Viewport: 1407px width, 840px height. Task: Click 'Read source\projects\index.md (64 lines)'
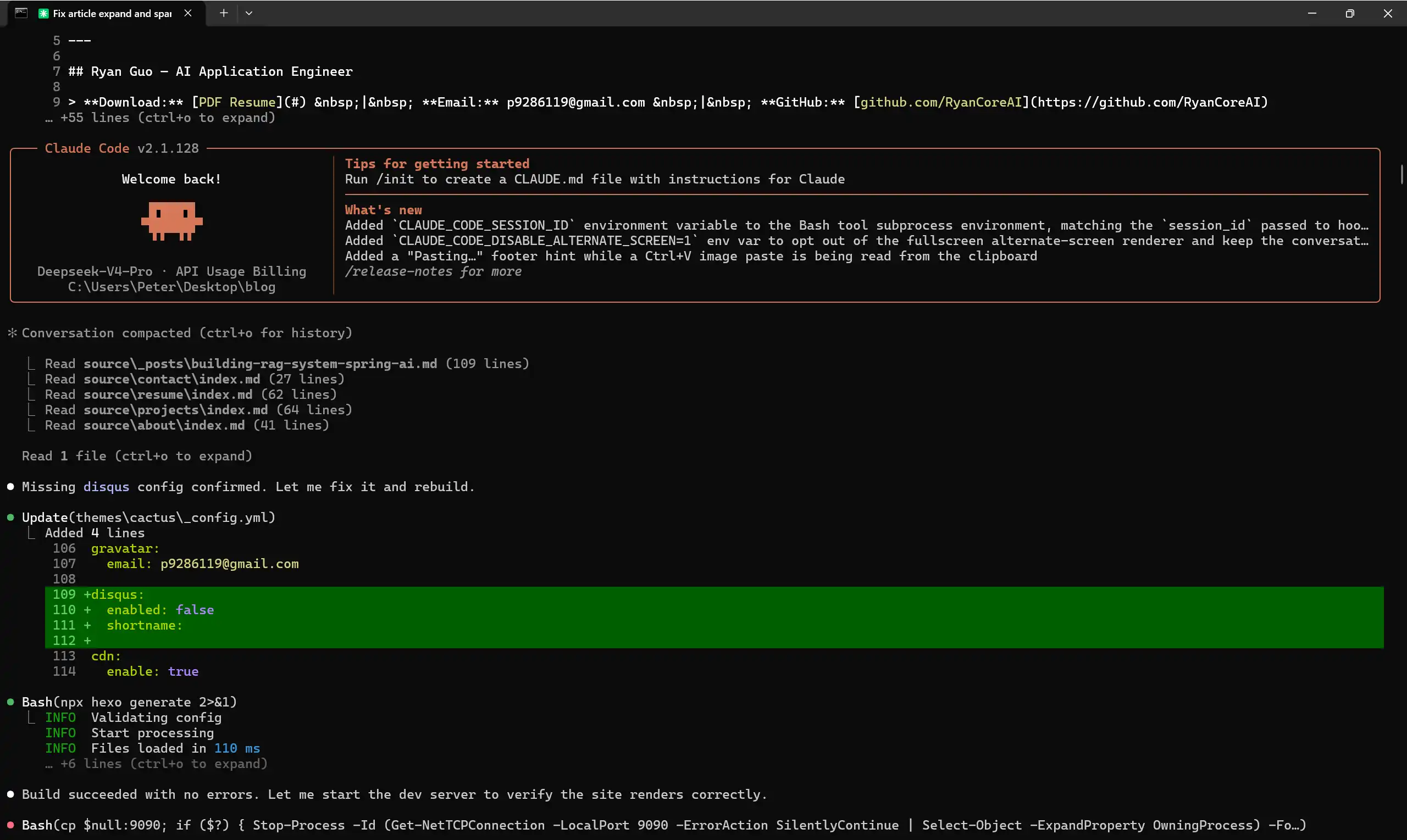pyautogui.click(x=199, y=410)
